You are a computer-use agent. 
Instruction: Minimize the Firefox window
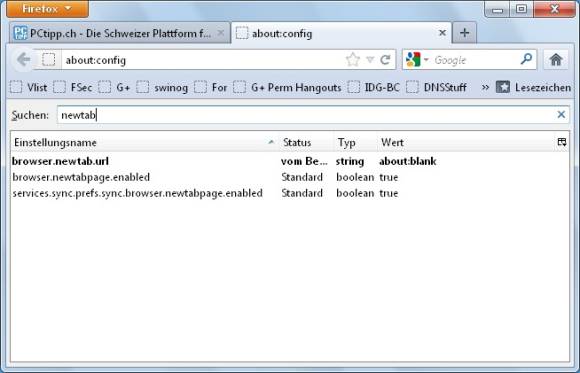coord(498,9)
